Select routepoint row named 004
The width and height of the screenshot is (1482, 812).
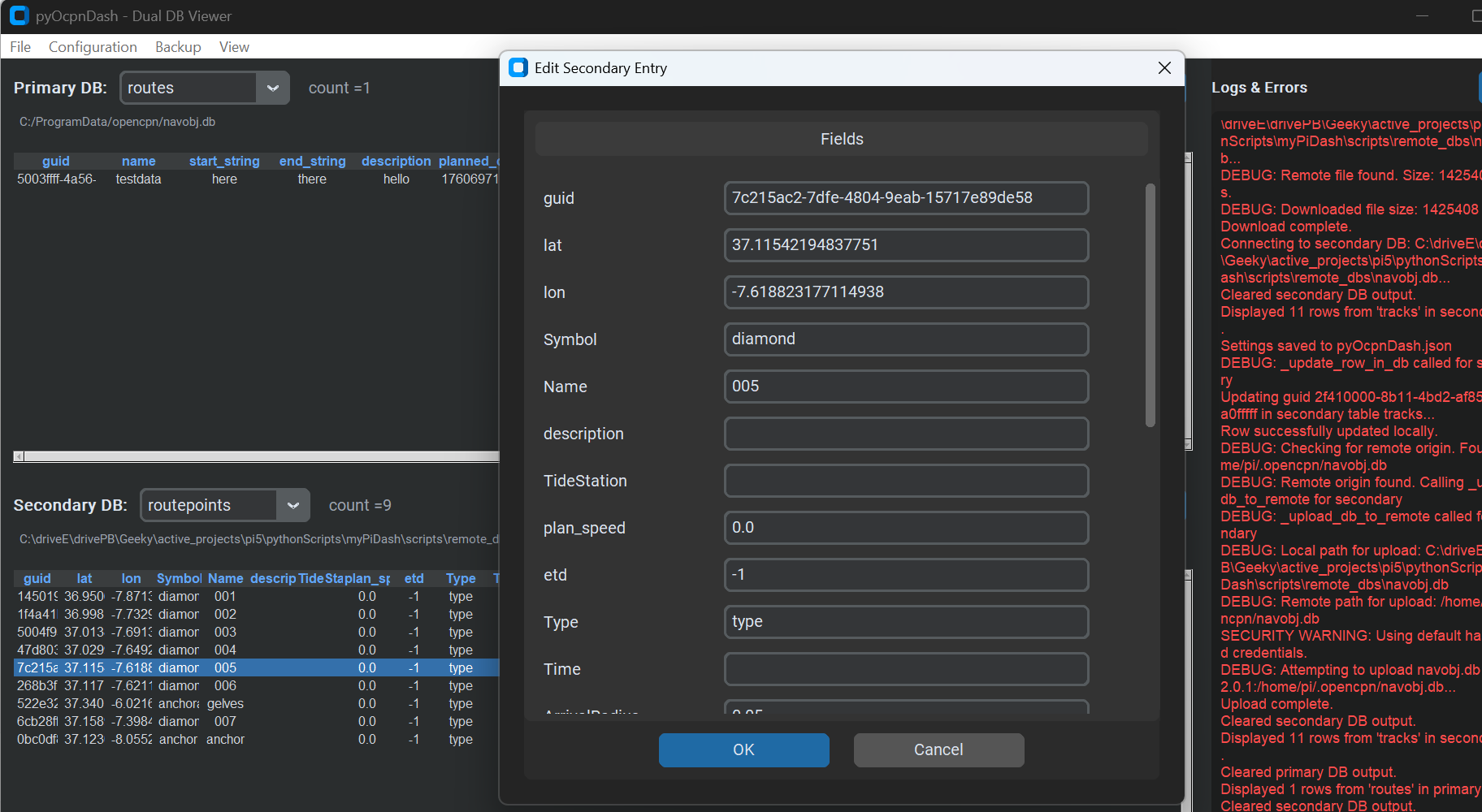coord(257,650)
